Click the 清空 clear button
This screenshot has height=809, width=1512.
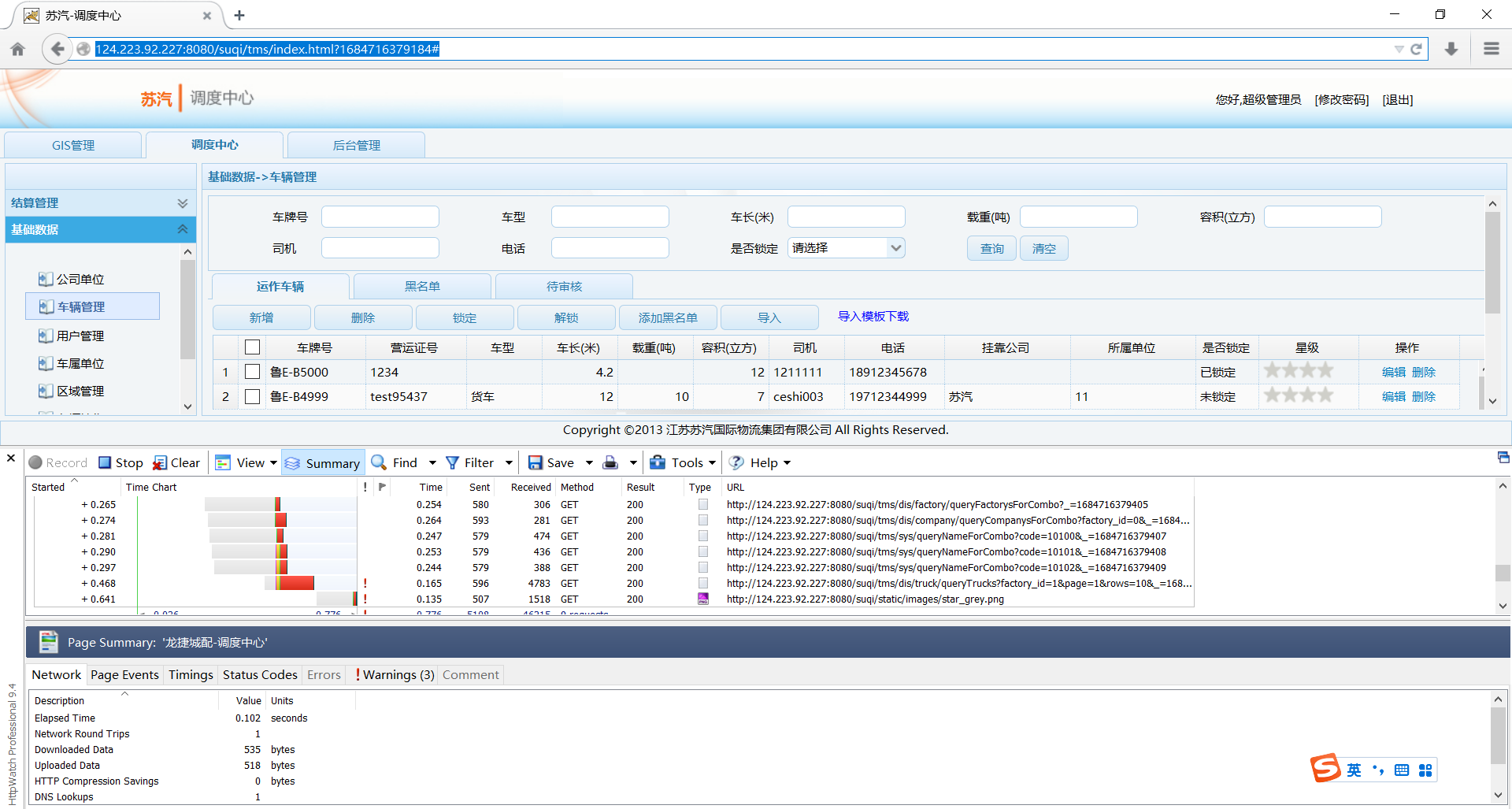(x=1044, y=248)
